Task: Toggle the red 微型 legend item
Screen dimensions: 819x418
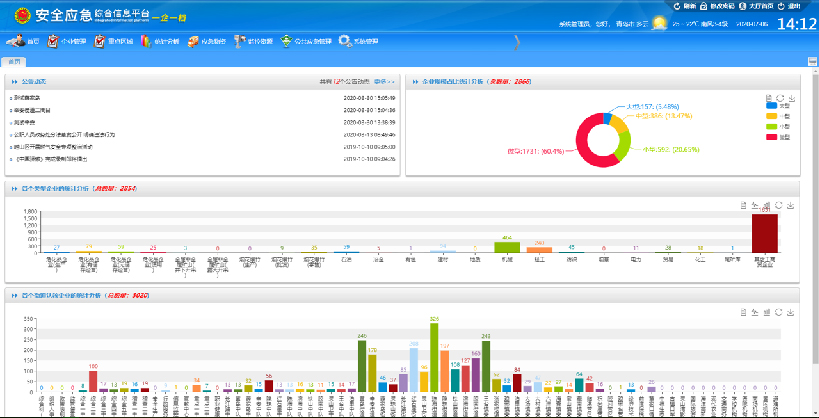Action: click(771, 135)
